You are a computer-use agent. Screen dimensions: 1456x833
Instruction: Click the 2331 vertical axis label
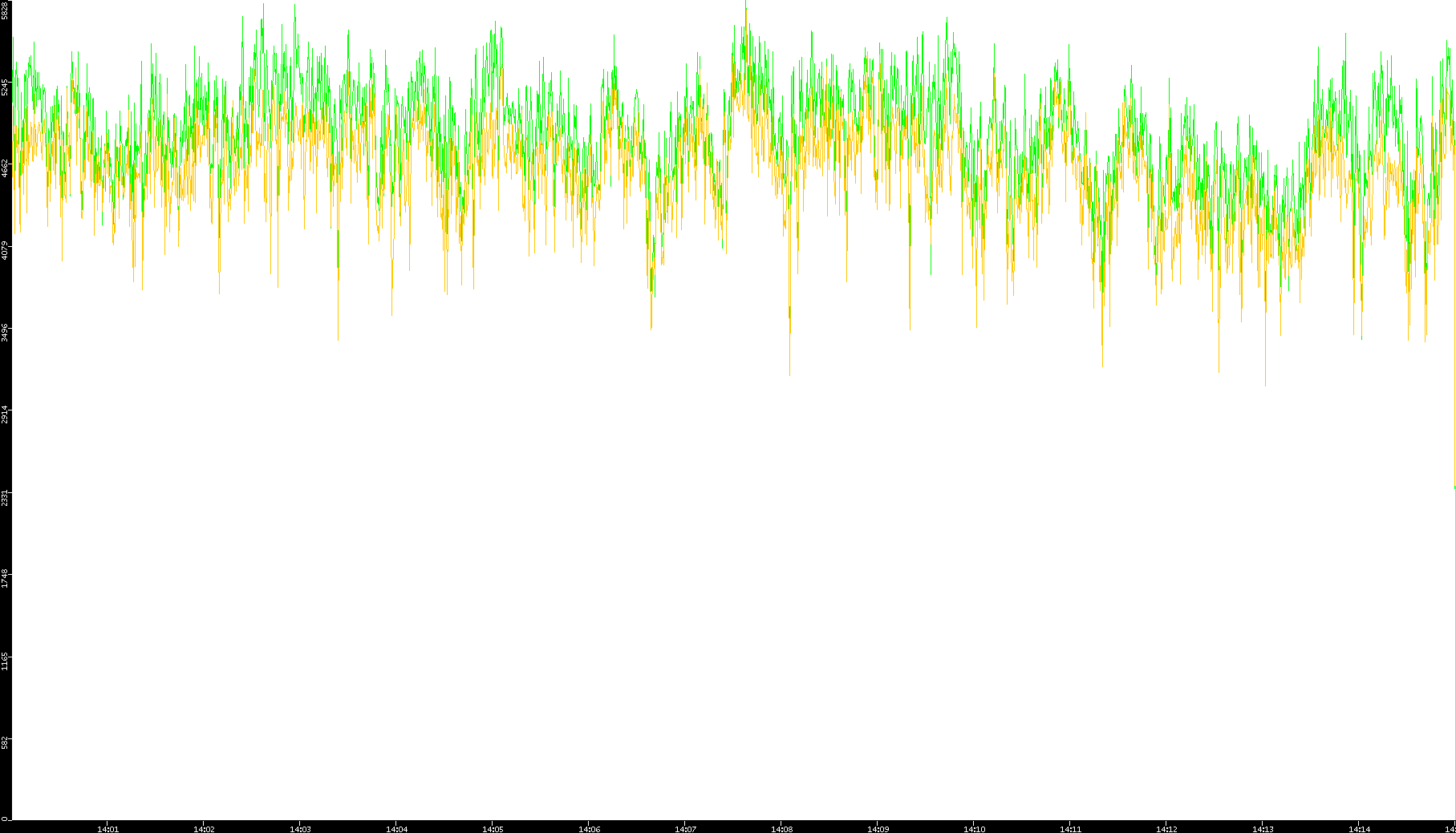pyautogui.click(x=6, y=495)
